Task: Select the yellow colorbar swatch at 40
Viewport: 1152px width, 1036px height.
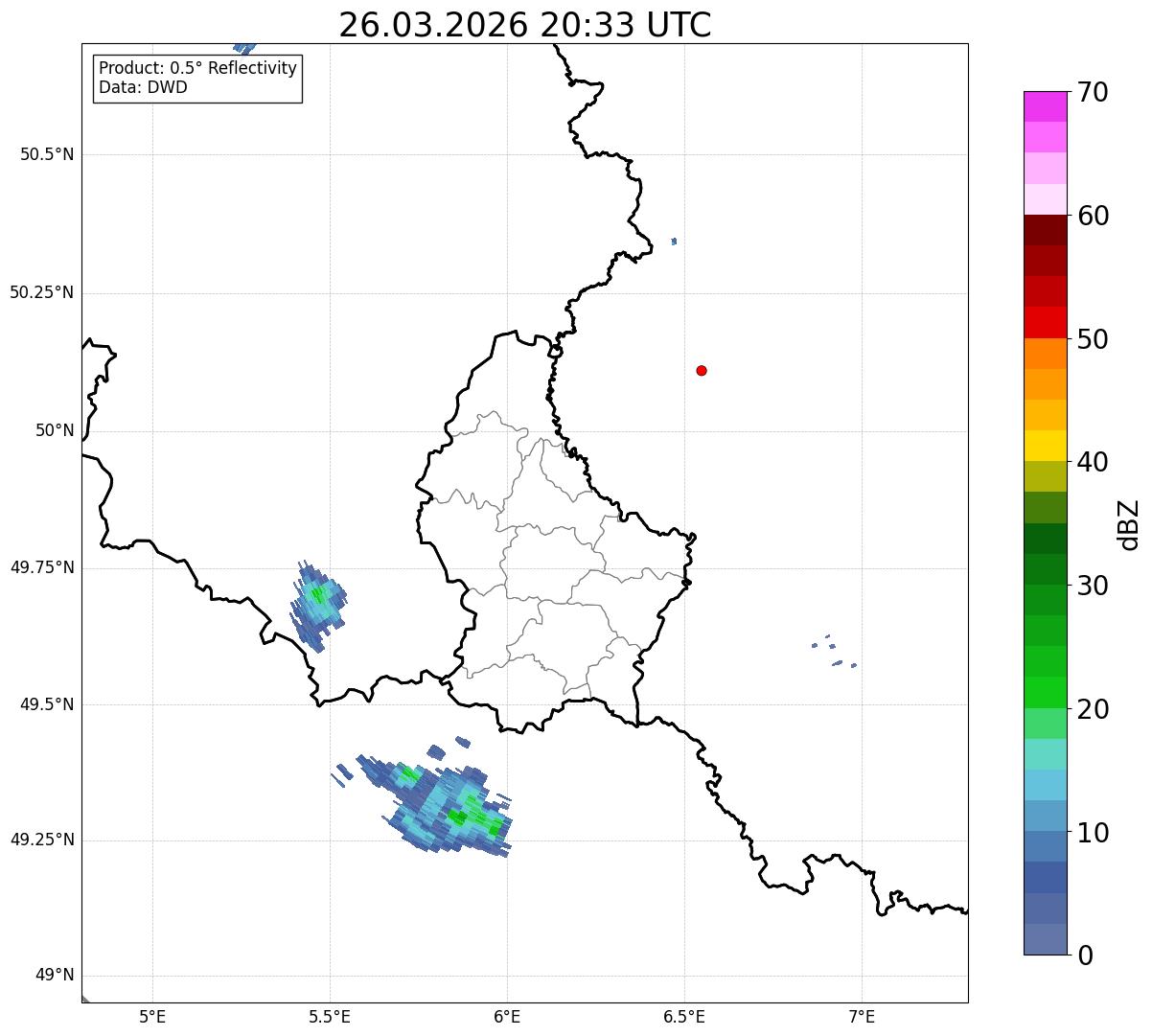Action: (1045, 446)
